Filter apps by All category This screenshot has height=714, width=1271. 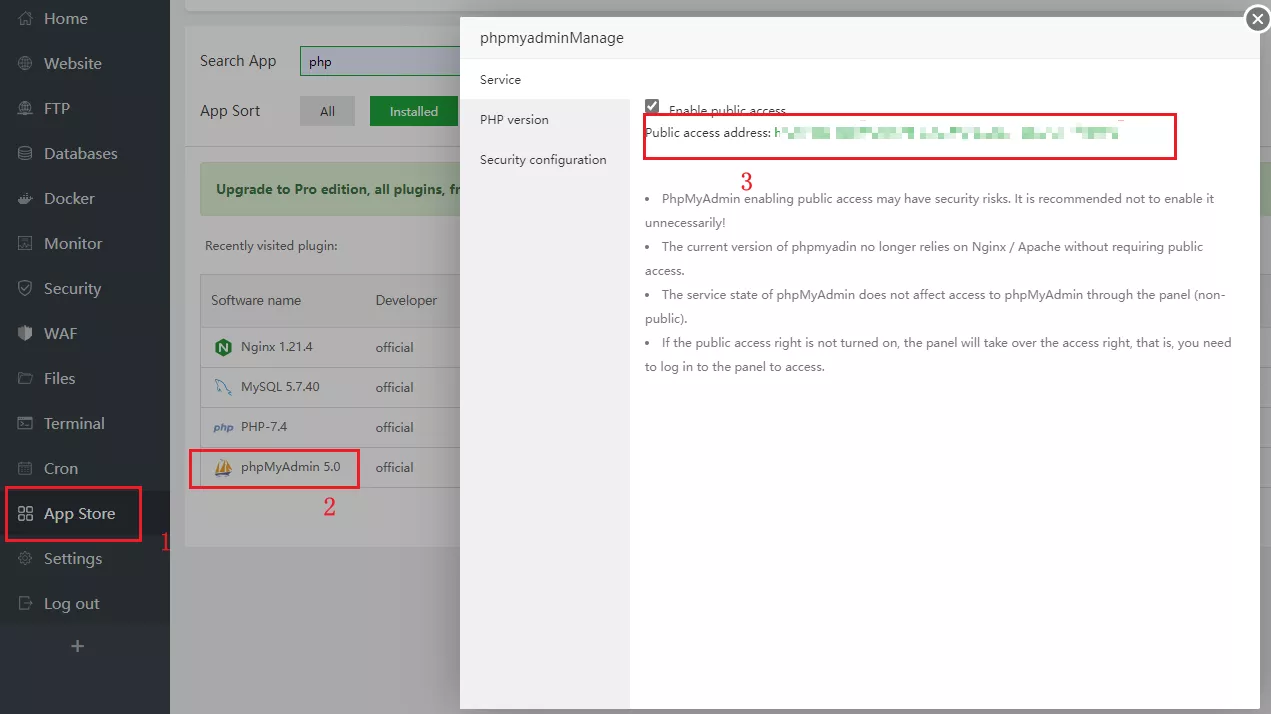(x=327, y=111)
